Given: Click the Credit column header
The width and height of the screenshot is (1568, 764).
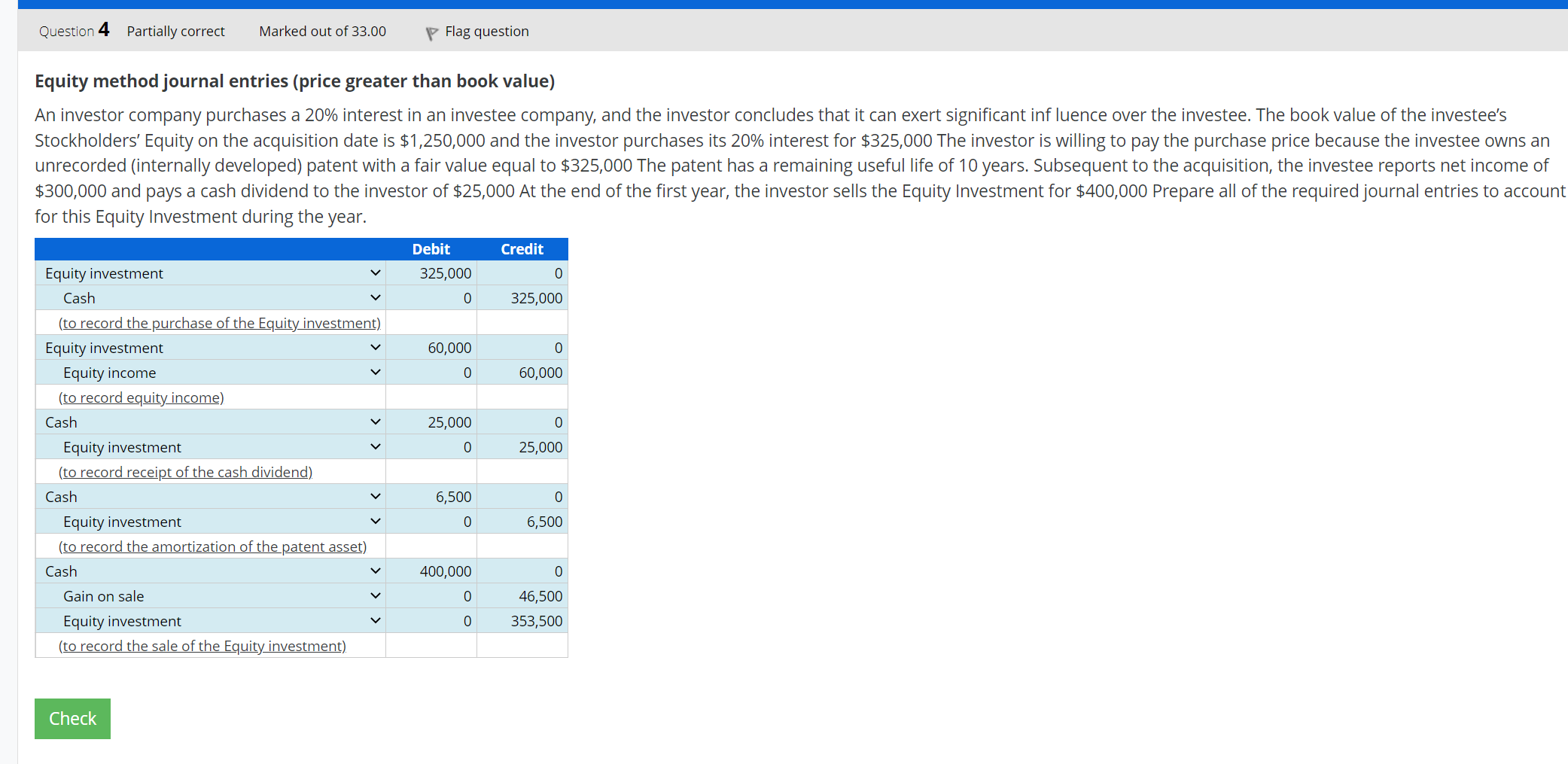Looking at the screenshot, I should pyautogui.click(x=522, y=248).
